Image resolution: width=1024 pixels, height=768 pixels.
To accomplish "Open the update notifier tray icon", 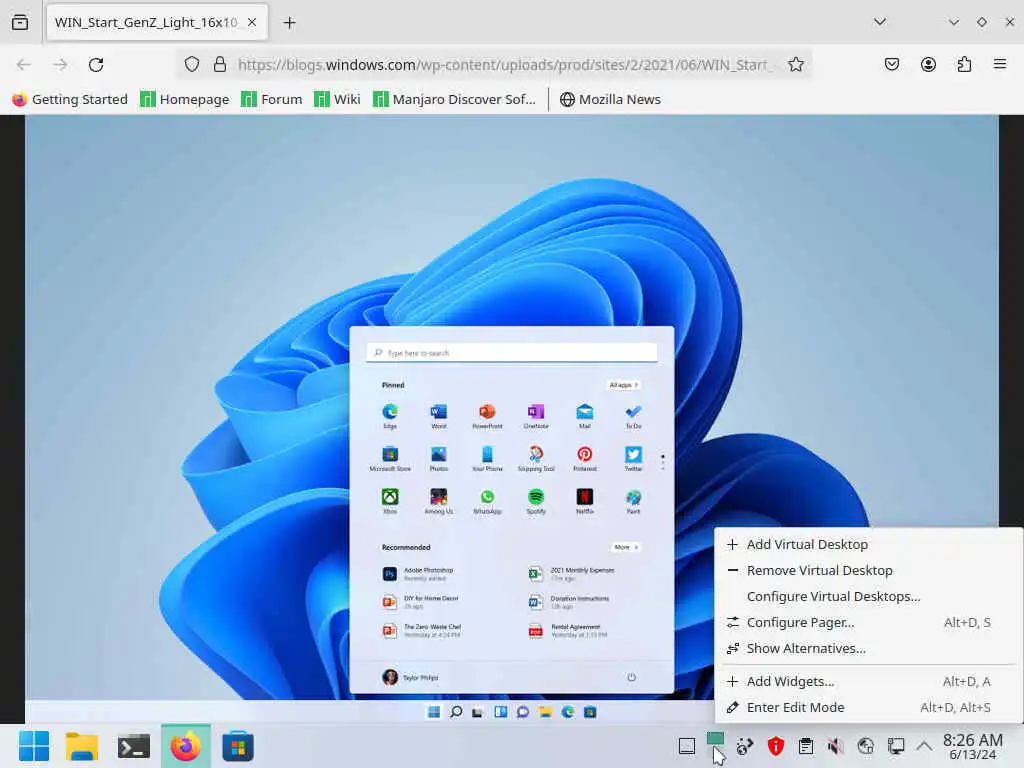I will click(x=744, y=746).
